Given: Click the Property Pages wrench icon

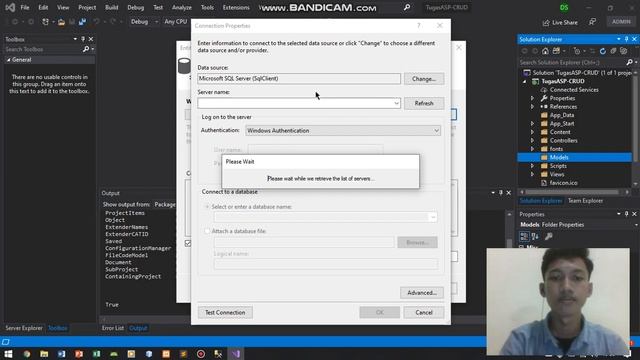Looking at the screenshot, I should click(x=549, y=236).
